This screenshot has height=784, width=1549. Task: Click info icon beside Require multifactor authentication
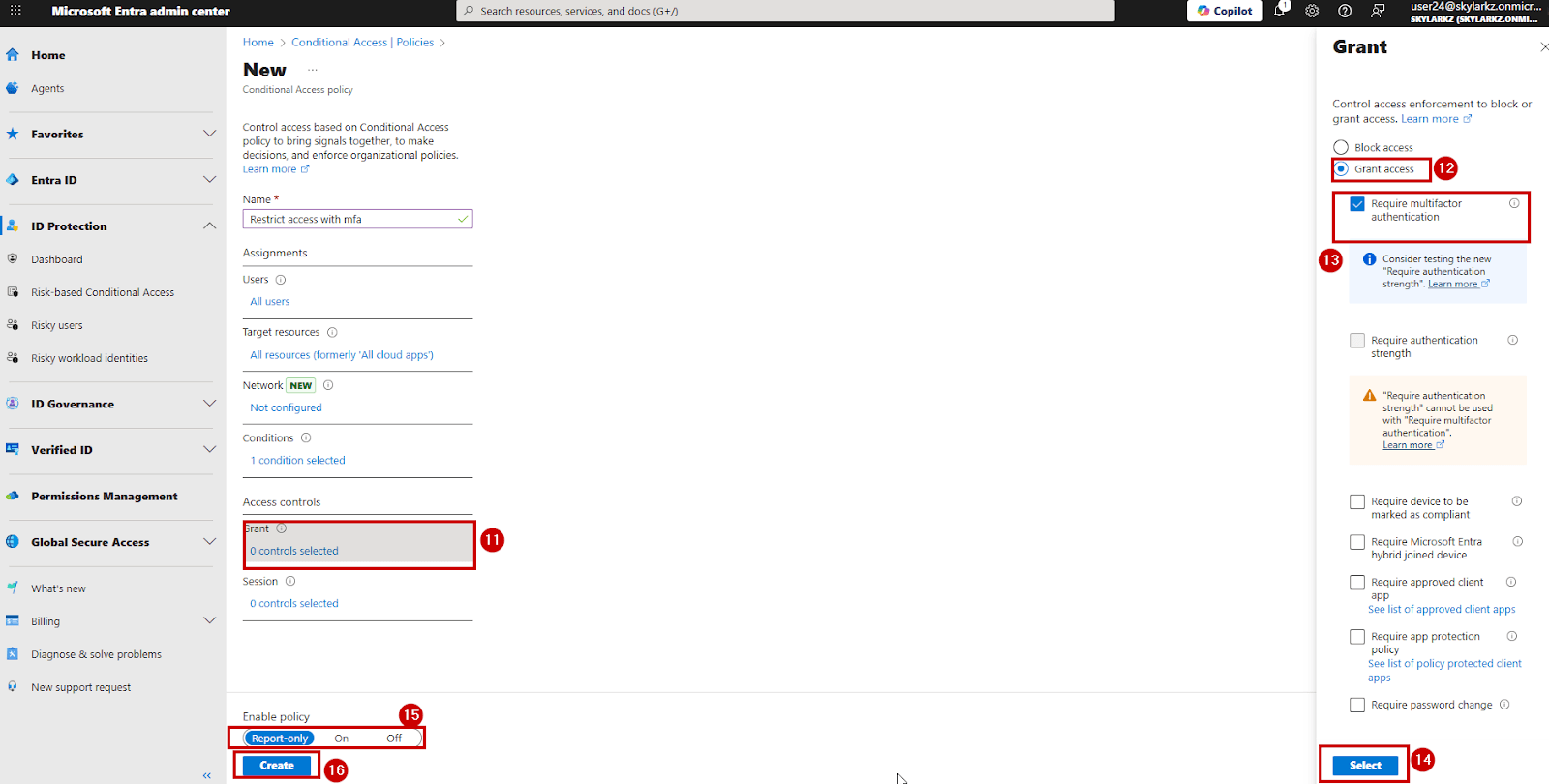pos(1514,203)
